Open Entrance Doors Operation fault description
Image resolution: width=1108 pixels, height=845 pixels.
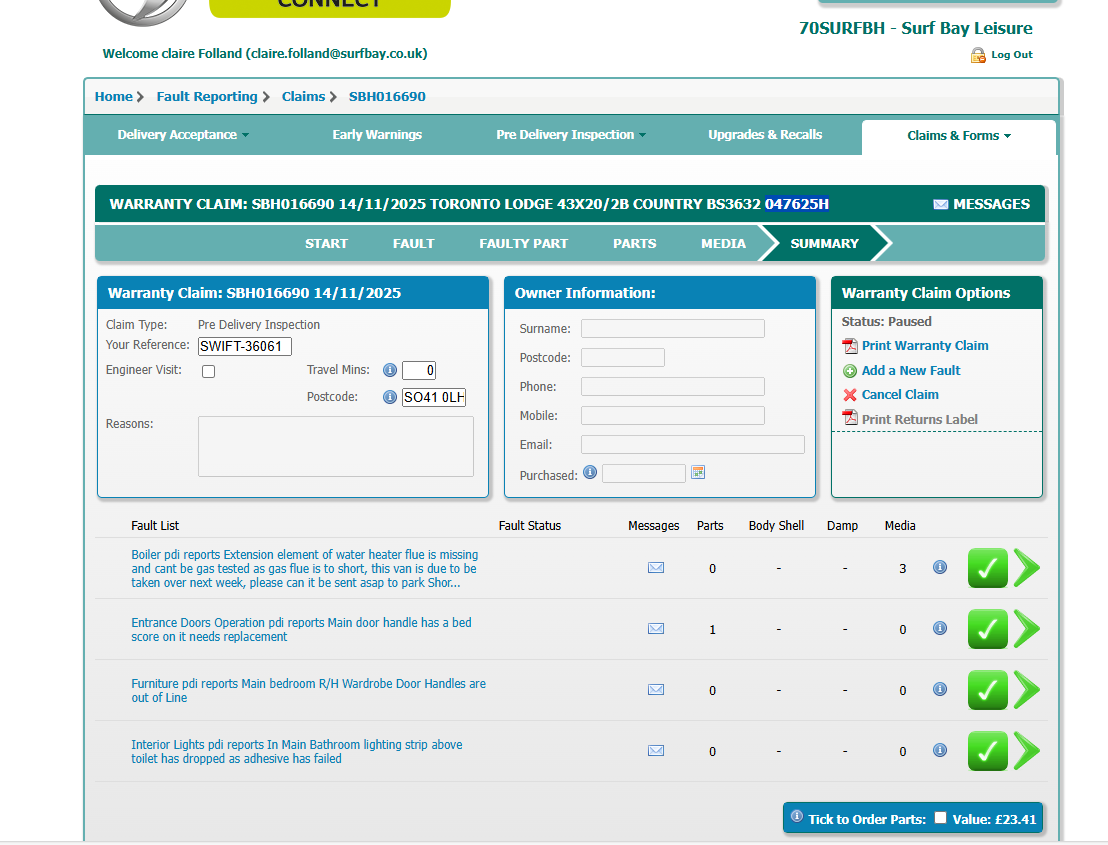[x=301, y=630]
